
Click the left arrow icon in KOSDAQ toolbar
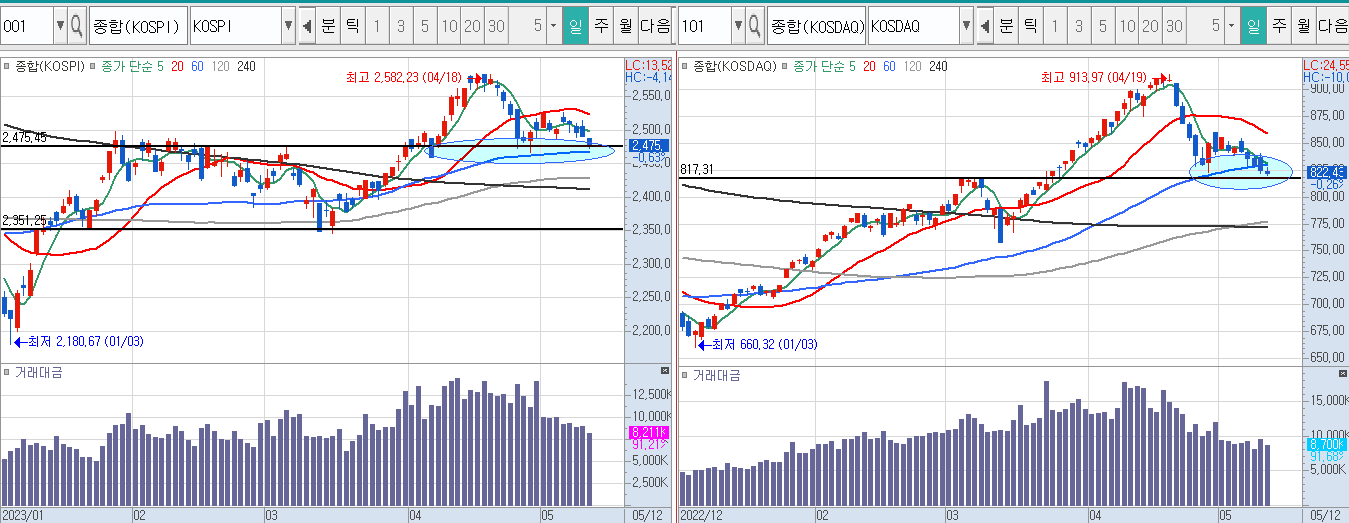pyautogui.click(x=984, y=26)
